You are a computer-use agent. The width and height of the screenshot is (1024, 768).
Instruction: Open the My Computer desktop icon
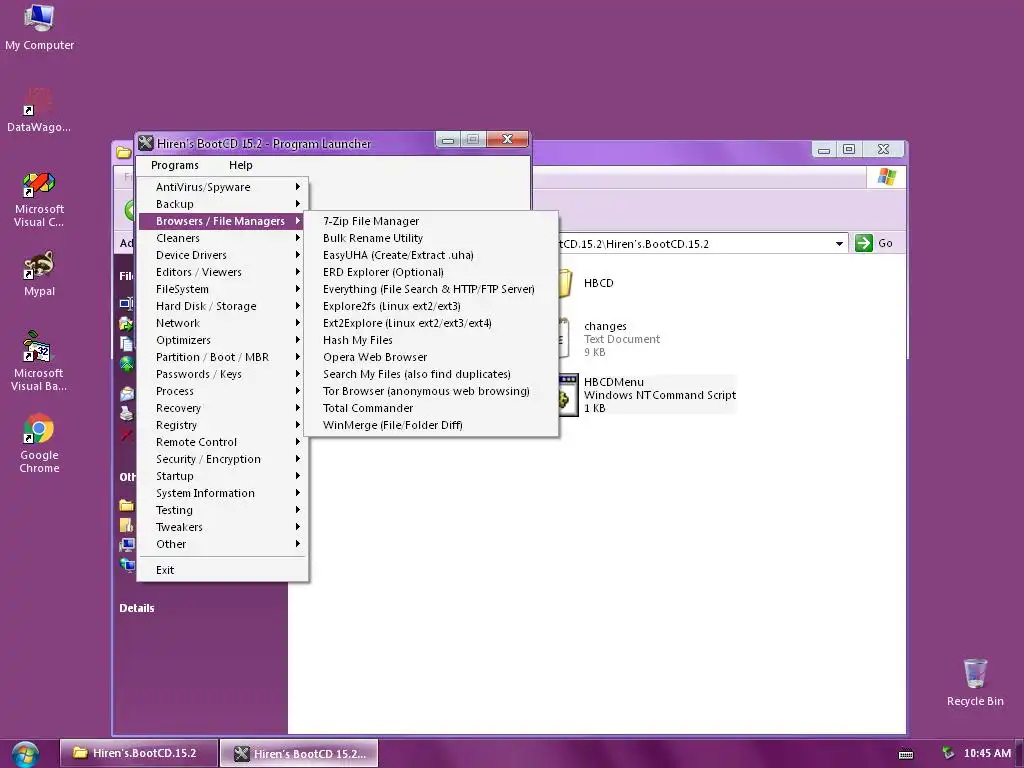coord(39,26)
